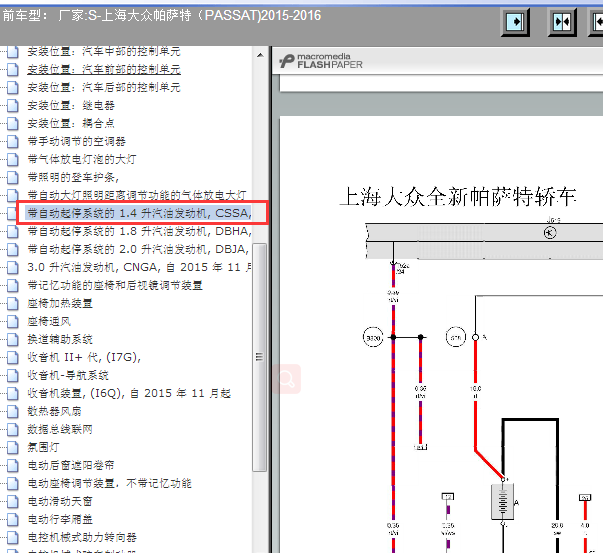Open 电动后窗遮阳卷帘 diagram
Image resolution: width=603 pixels, height=553 pixels.
point(71,465)
